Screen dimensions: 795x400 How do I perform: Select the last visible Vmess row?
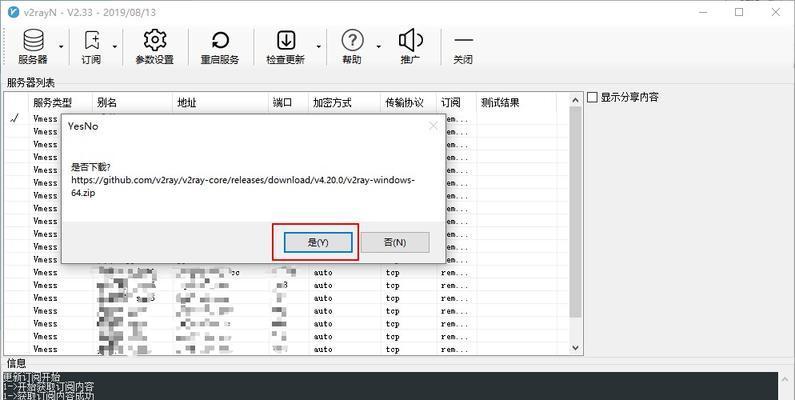point(286,349)
